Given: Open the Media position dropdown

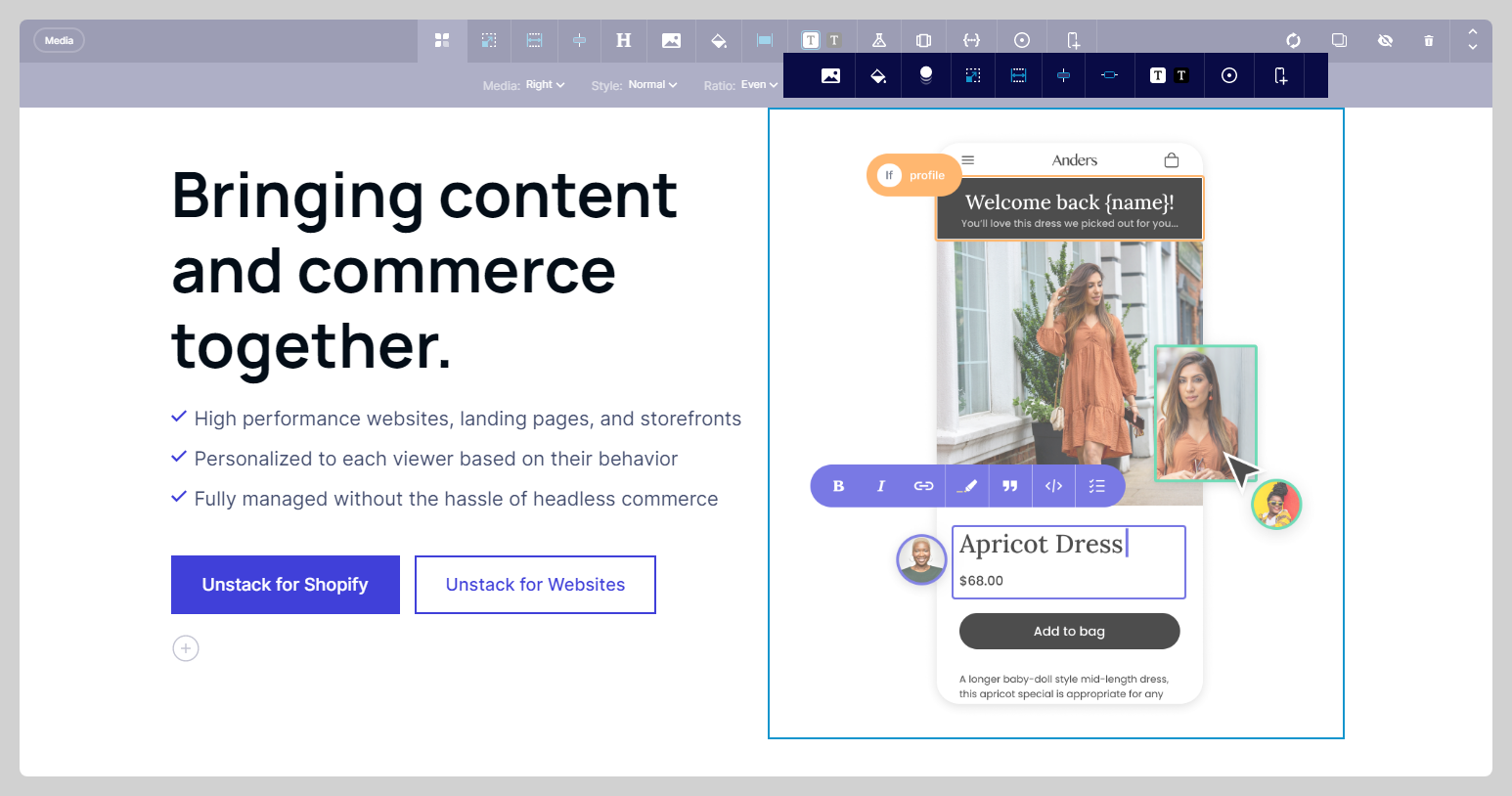Looking at the screenshot, I should coord(545,85).
